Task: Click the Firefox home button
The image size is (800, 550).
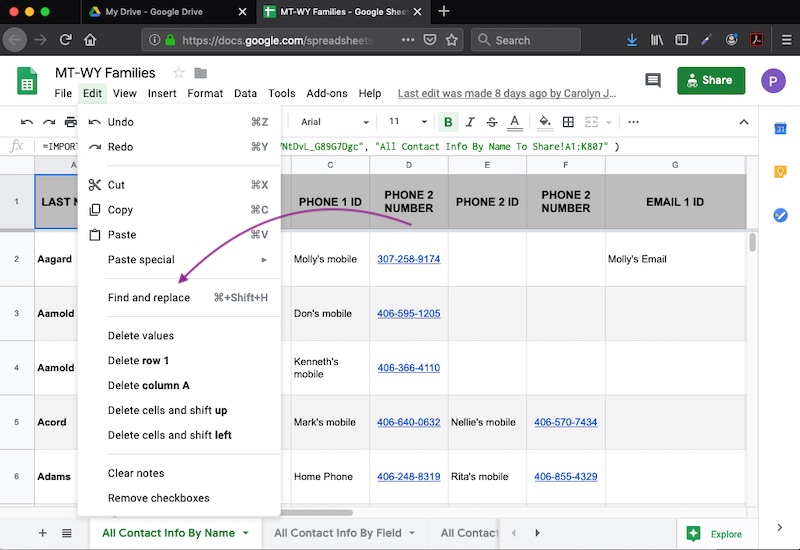Action: coord(90,40)
